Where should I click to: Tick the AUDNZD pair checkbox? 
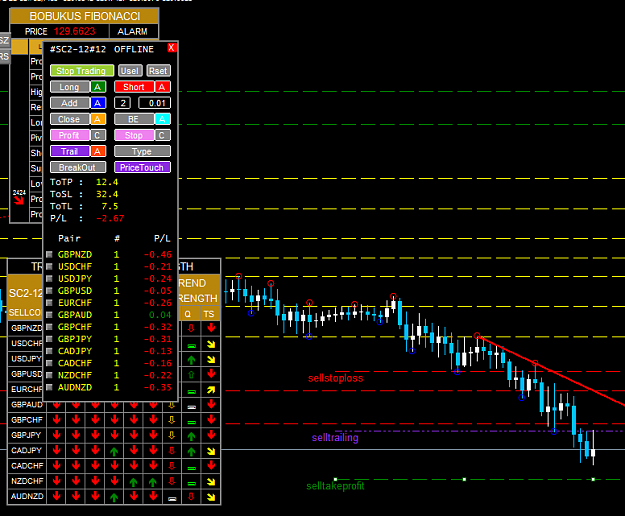click(x=49, y=387)
